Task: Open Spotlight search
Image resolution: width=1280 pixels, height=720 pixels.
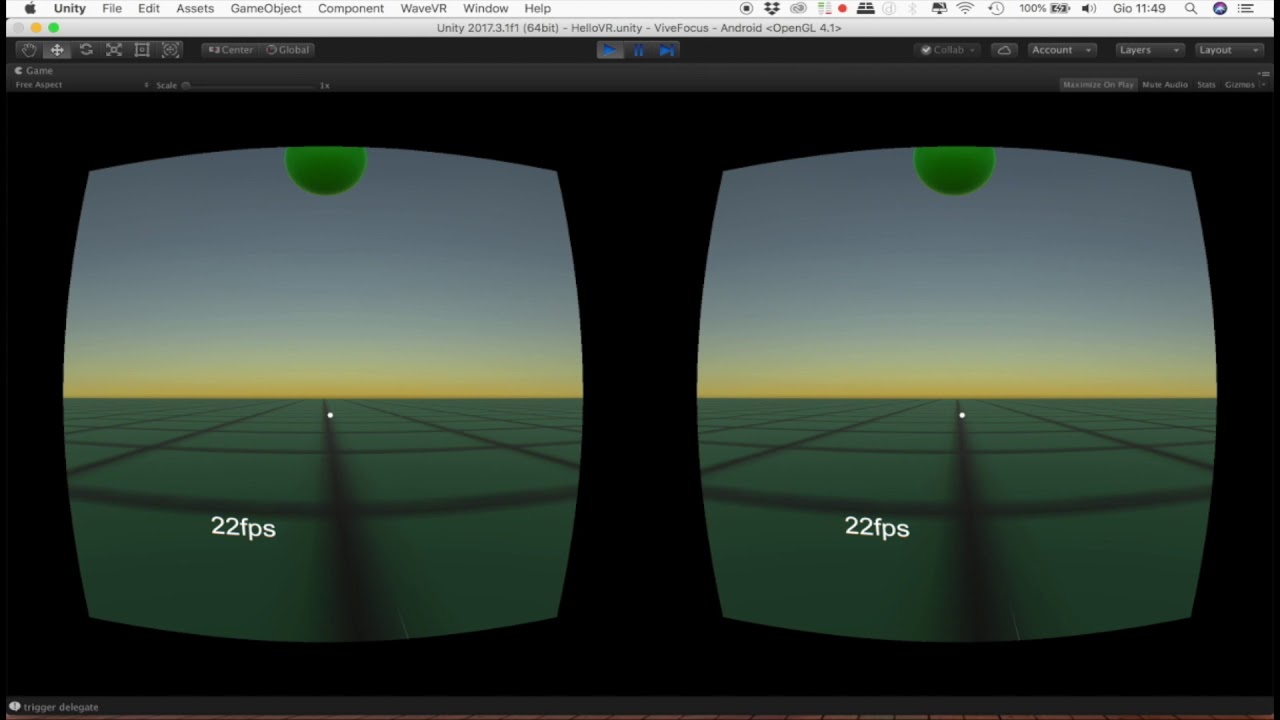Action: pos(1191,8)
